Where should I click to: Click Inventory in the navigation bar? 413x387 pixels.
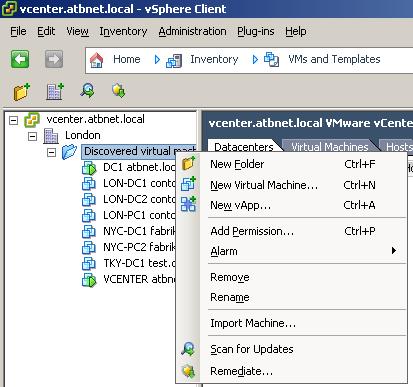214,59
